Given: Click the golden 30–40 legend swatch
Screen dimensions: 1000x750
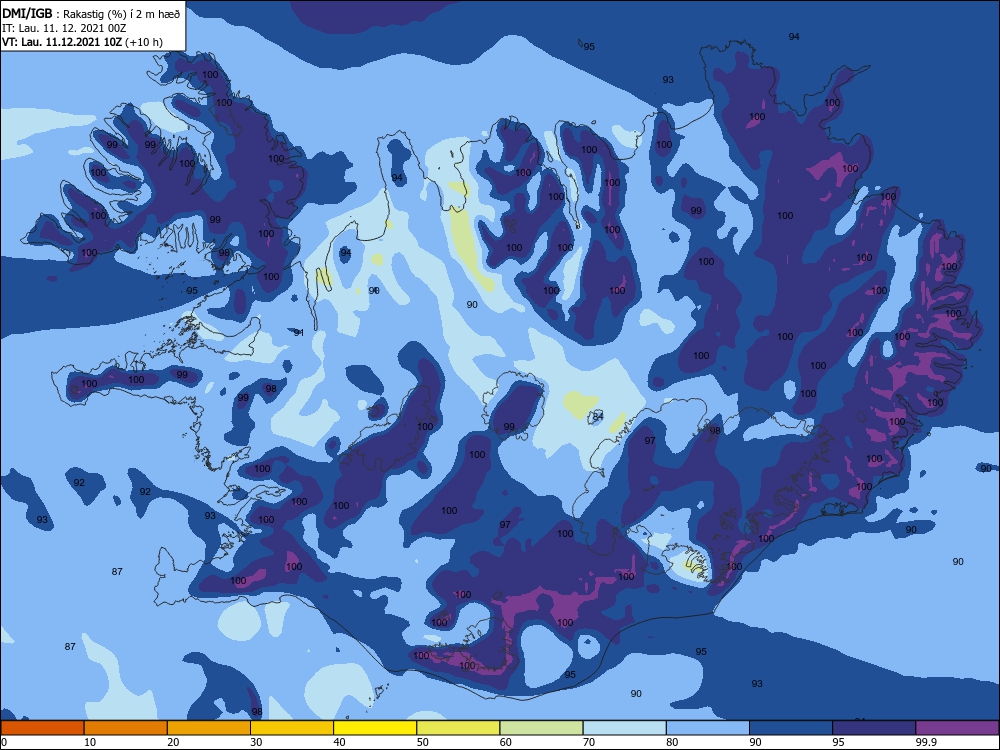Looking at the screenshot, I should pos(292,728).
